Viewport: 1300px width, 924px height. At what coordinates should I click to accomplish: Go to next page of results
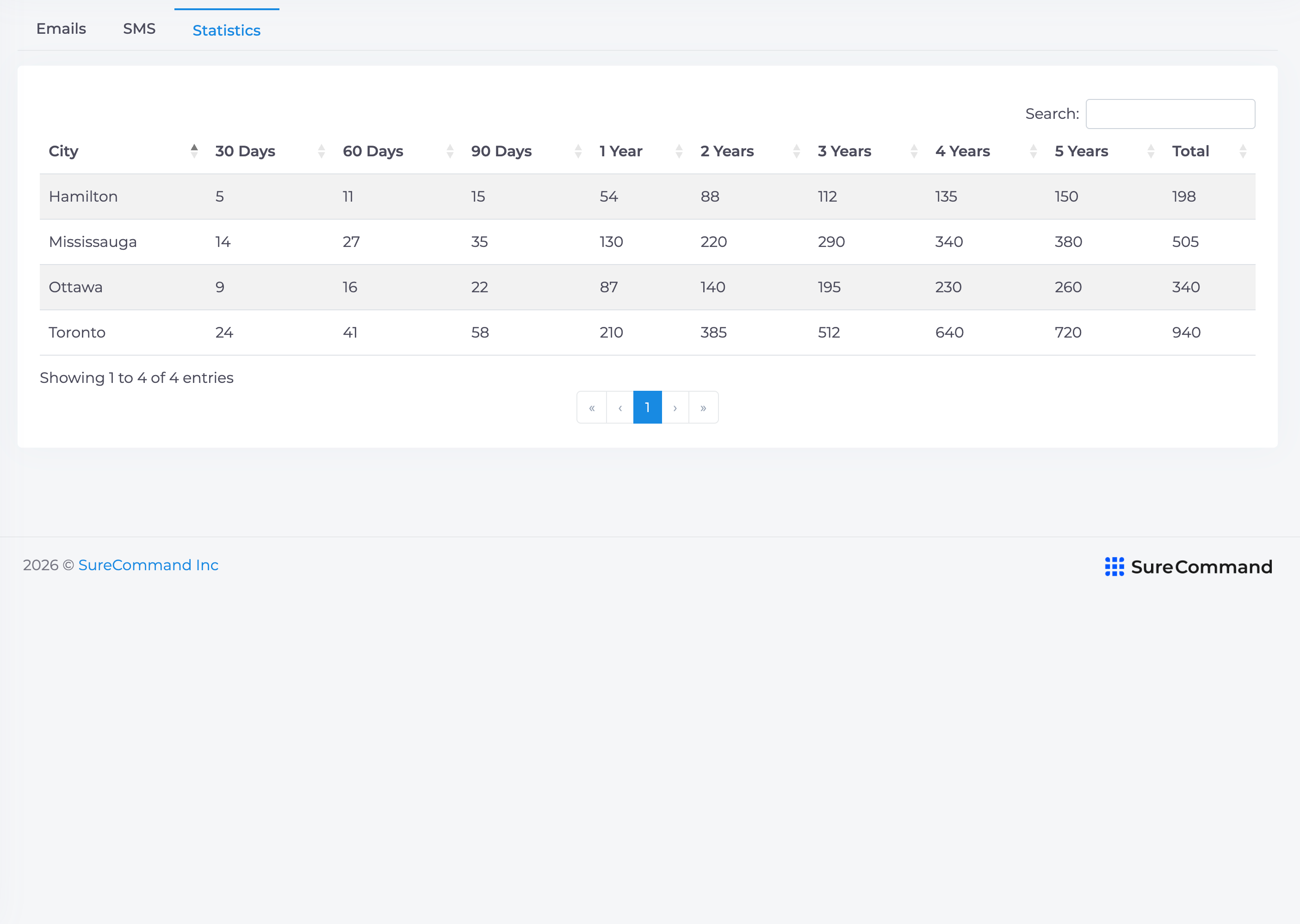pyautogui.click(x=675, y=407)
